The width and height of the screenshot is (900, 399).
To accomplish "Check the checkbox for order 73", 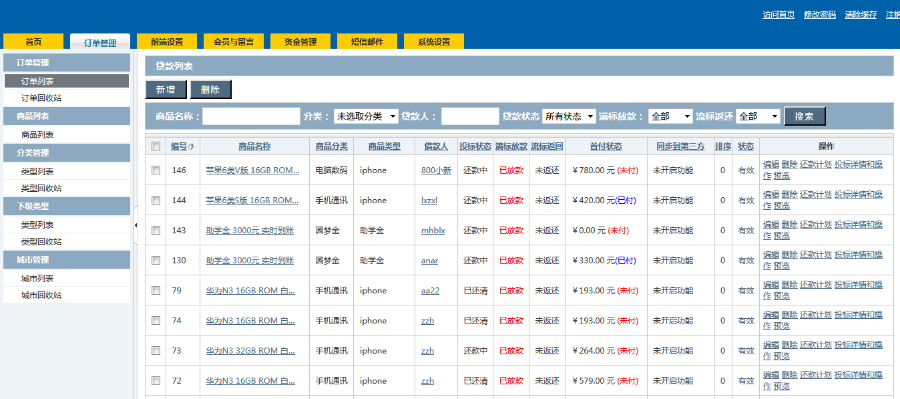I will click(156, 351).
